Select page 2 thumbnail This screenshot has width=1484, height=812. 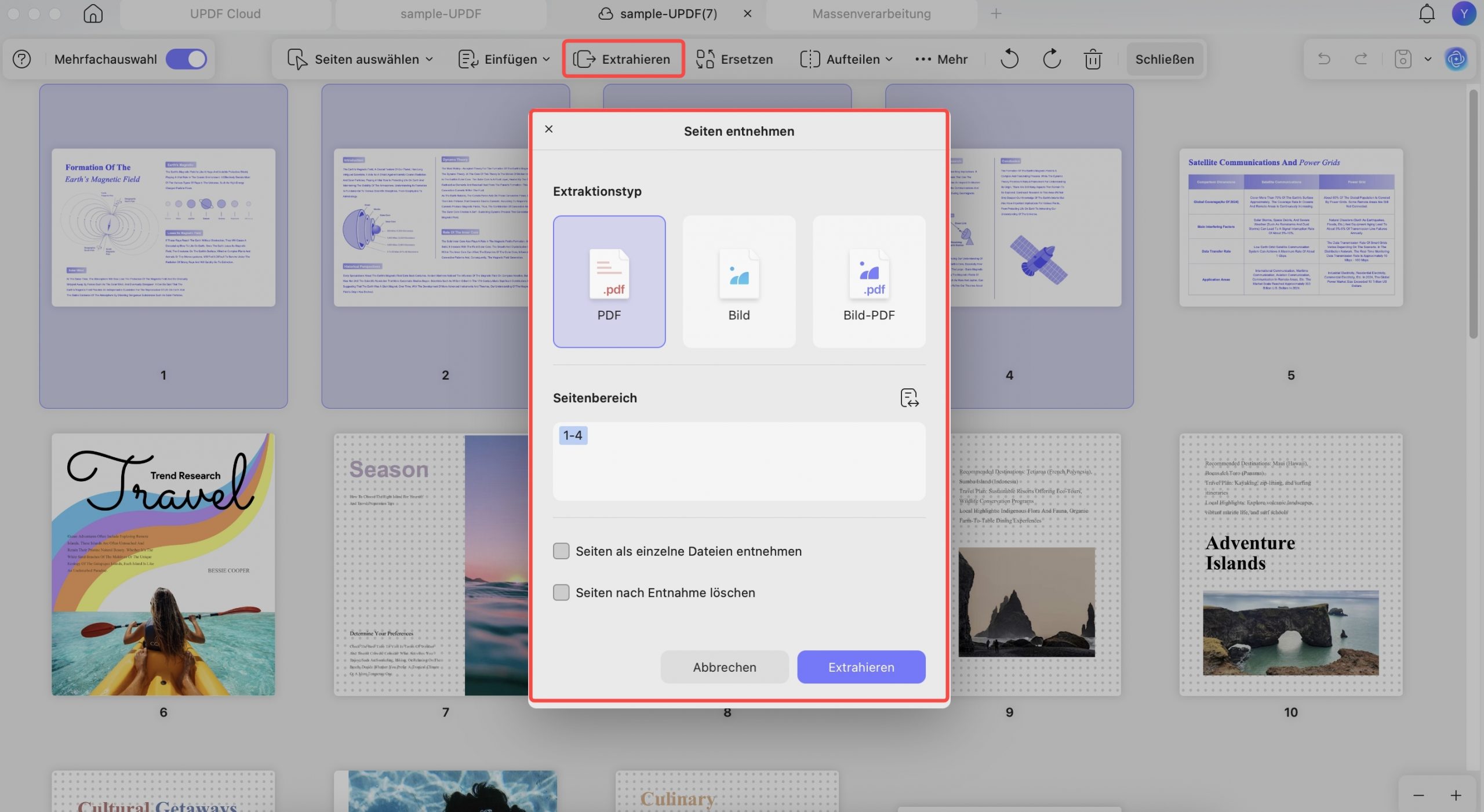click(431, 228)
